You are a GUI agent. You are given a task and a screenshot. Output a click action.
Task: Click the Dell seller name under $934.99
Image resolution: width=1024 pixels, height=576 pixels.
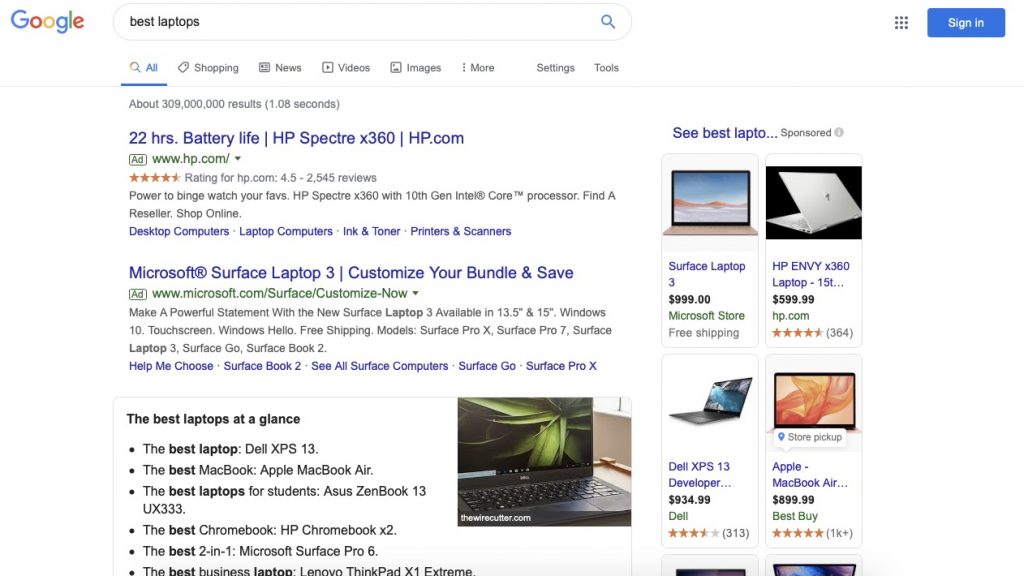point(678,516)
